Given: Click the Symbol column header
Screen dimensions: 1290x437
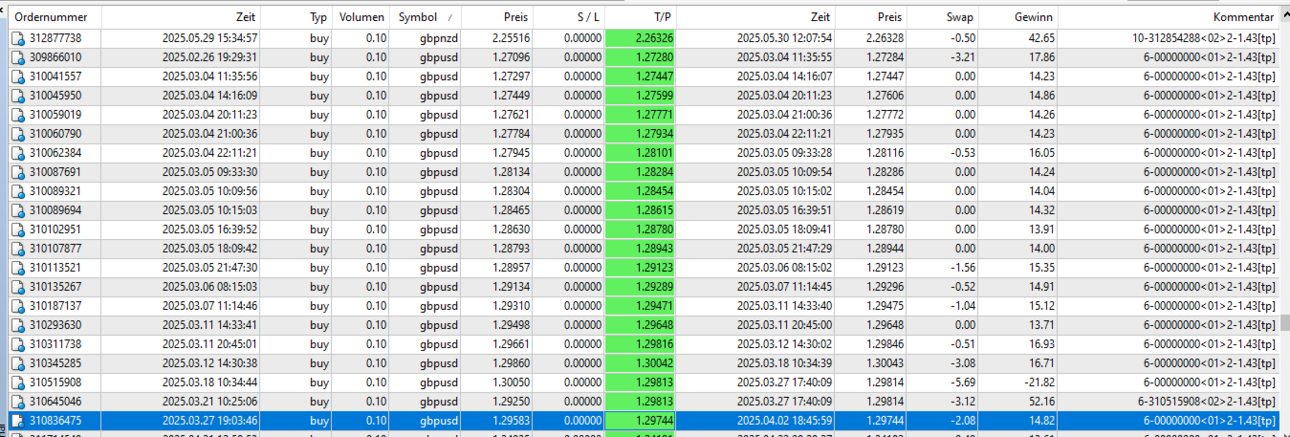Looking at the screenshot, I should (x=427, y=18).
